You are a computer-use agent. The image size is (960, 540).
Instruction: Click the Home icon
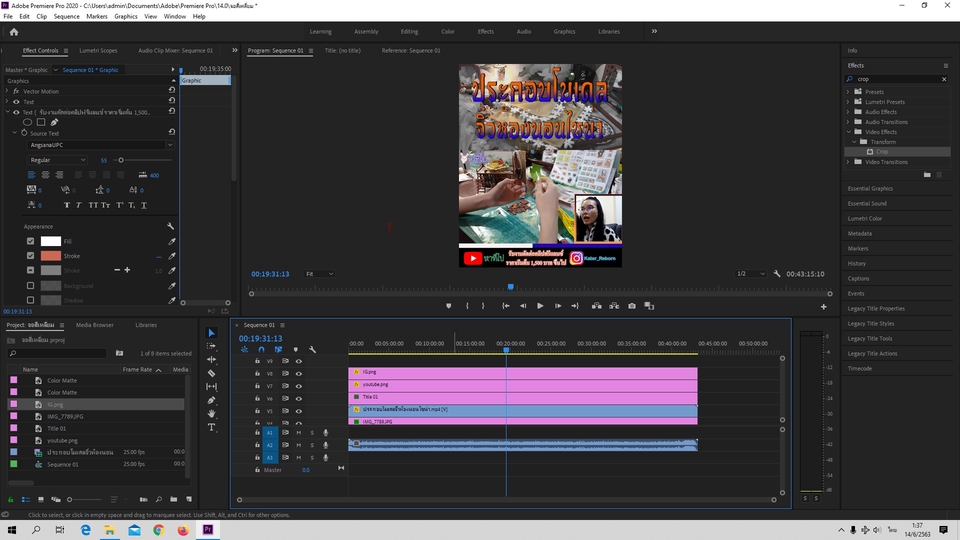click(x=14, y=32)
